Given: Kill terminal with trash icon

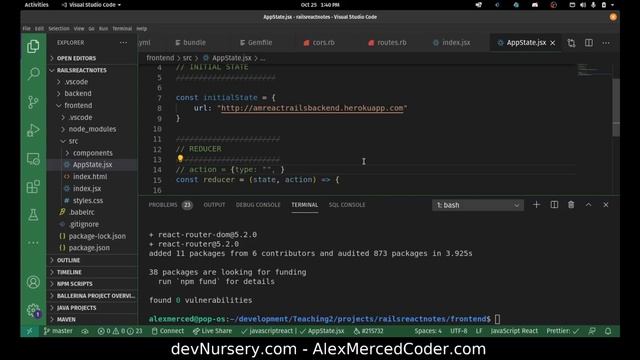Looking at the screenshot, I should 571,204.
